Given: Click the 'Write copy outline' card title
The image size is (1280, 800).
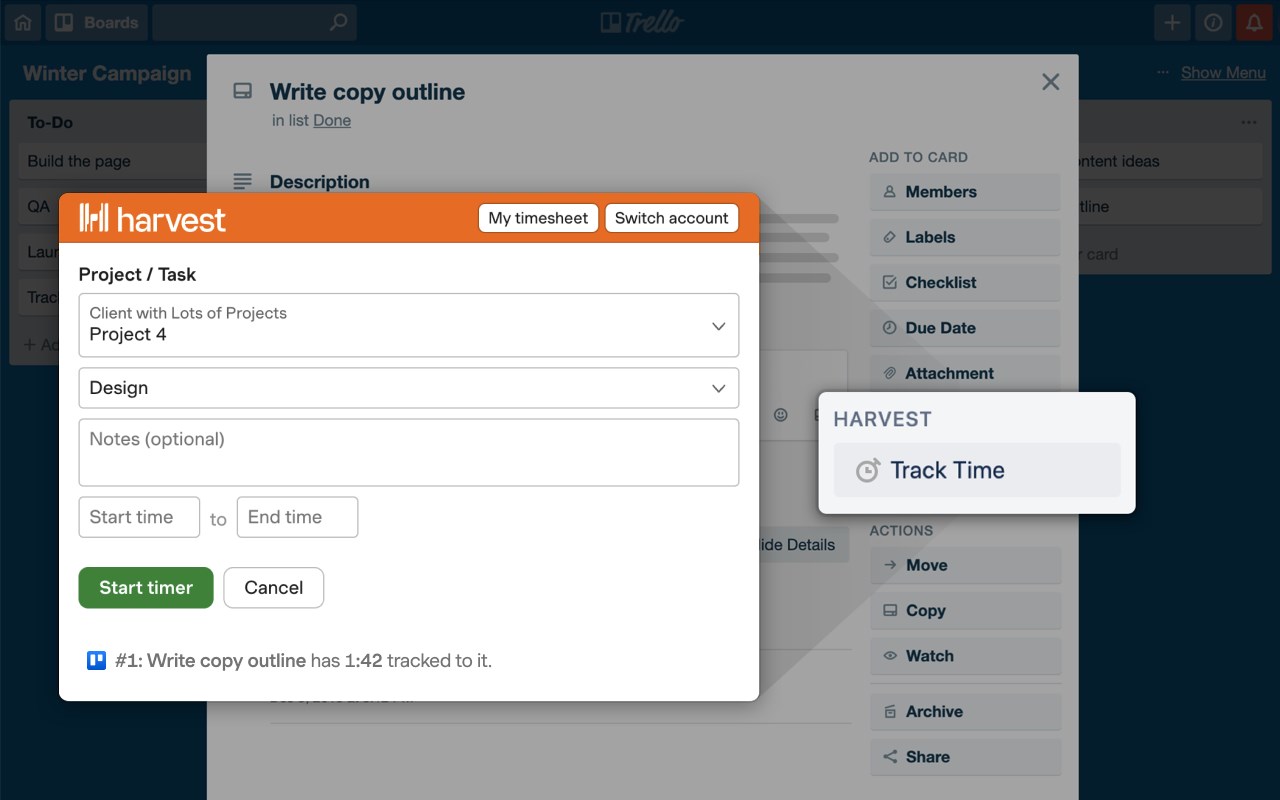Looking at the screenshot, I should pos(367,92).
